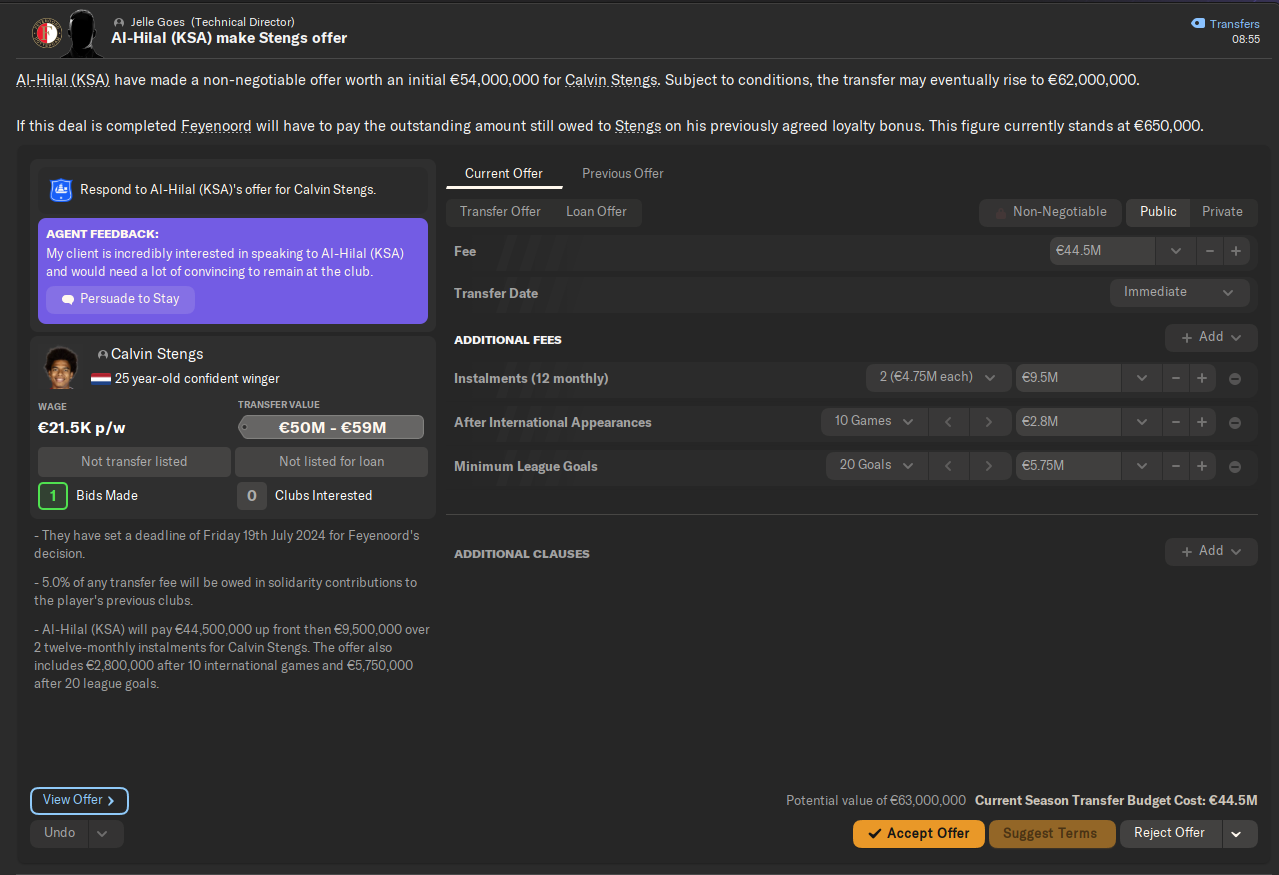This screenshot has width=1279, height=875.
Task: Open the Feyenoord club badge icon
Action: pyautogui.click(x=46, y=32)
